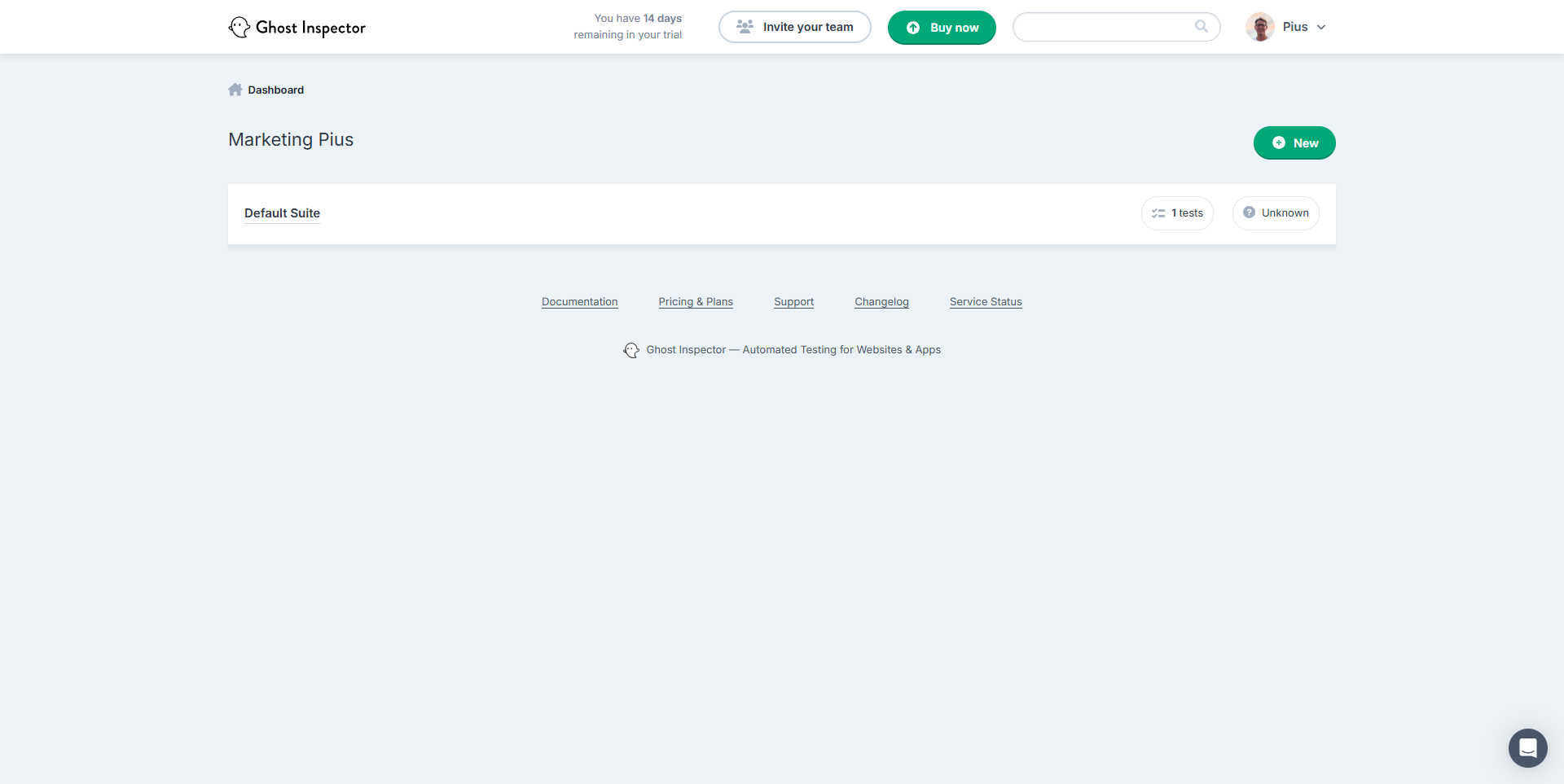Check the Service Status link
The height and width of the screenshot is (784, 1564).
click(986, 302)
